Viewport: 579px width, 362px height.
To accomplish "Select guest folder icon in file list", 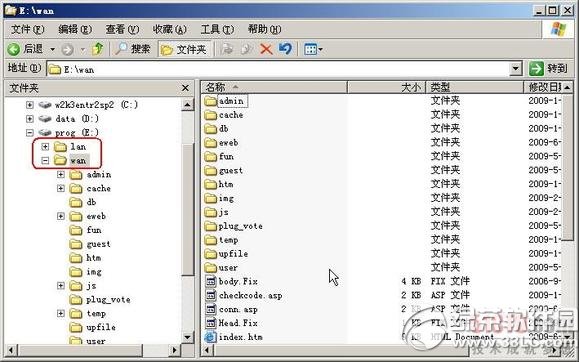I will click(210, 170).
